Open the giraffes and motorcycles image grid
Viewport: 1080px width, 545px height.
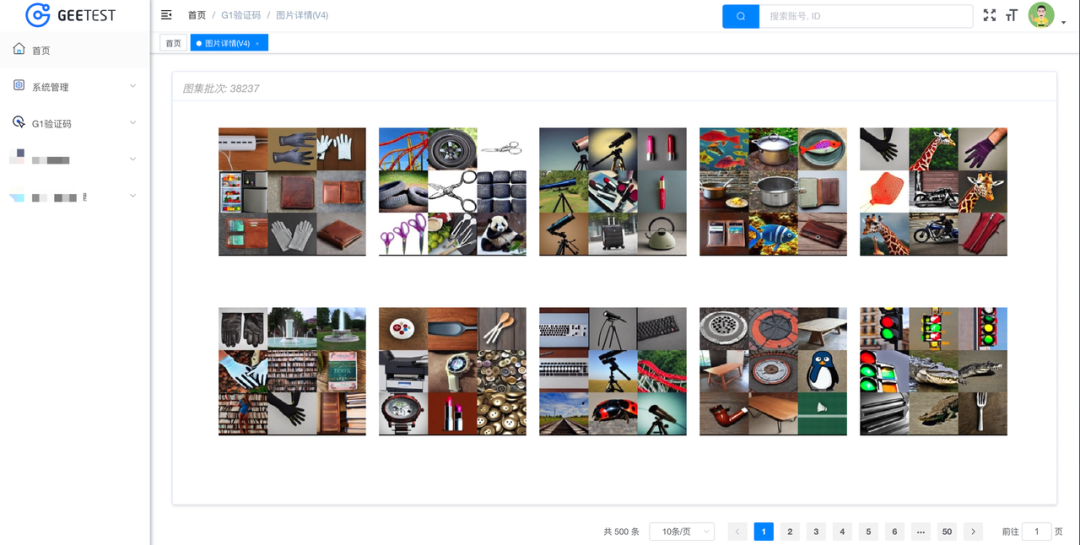tap(933, 192)
